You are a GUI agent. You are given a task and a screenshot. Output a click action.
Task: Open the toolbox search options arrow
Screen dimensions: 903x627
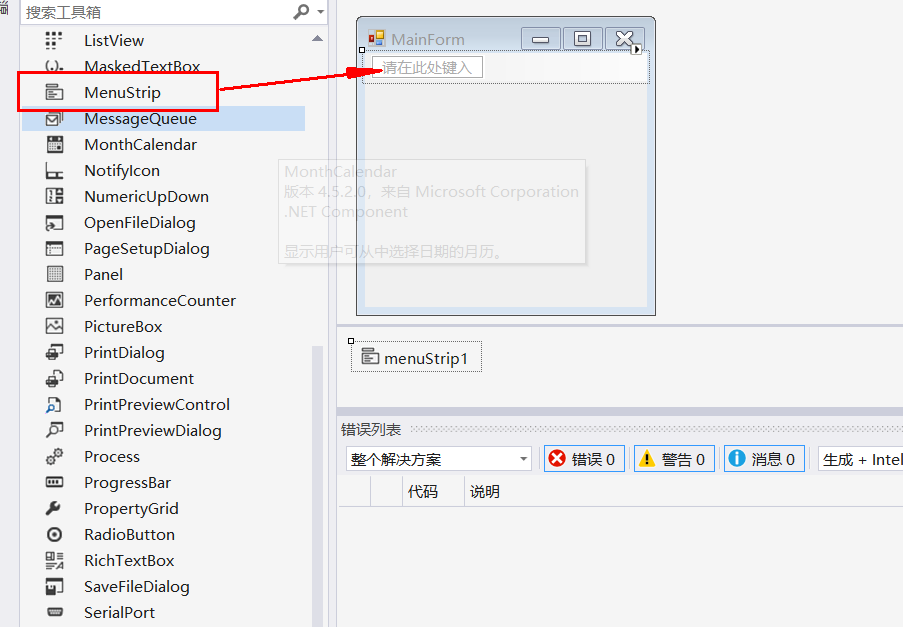[320, 11]
